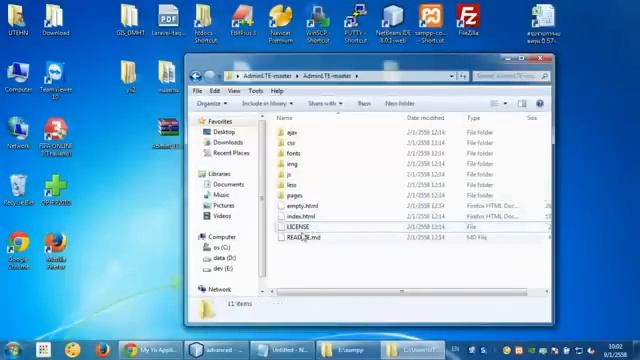The height and width of the screenshot is (360, 640).
Task: Open the NetBeans IDE desktop icon
Action: 393,24
